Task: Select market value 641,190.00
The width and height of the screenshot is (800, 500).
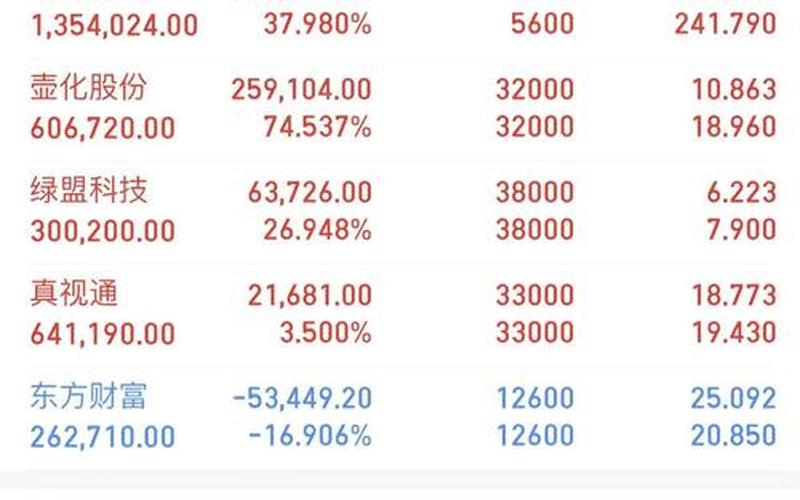Action: (103, 334)
